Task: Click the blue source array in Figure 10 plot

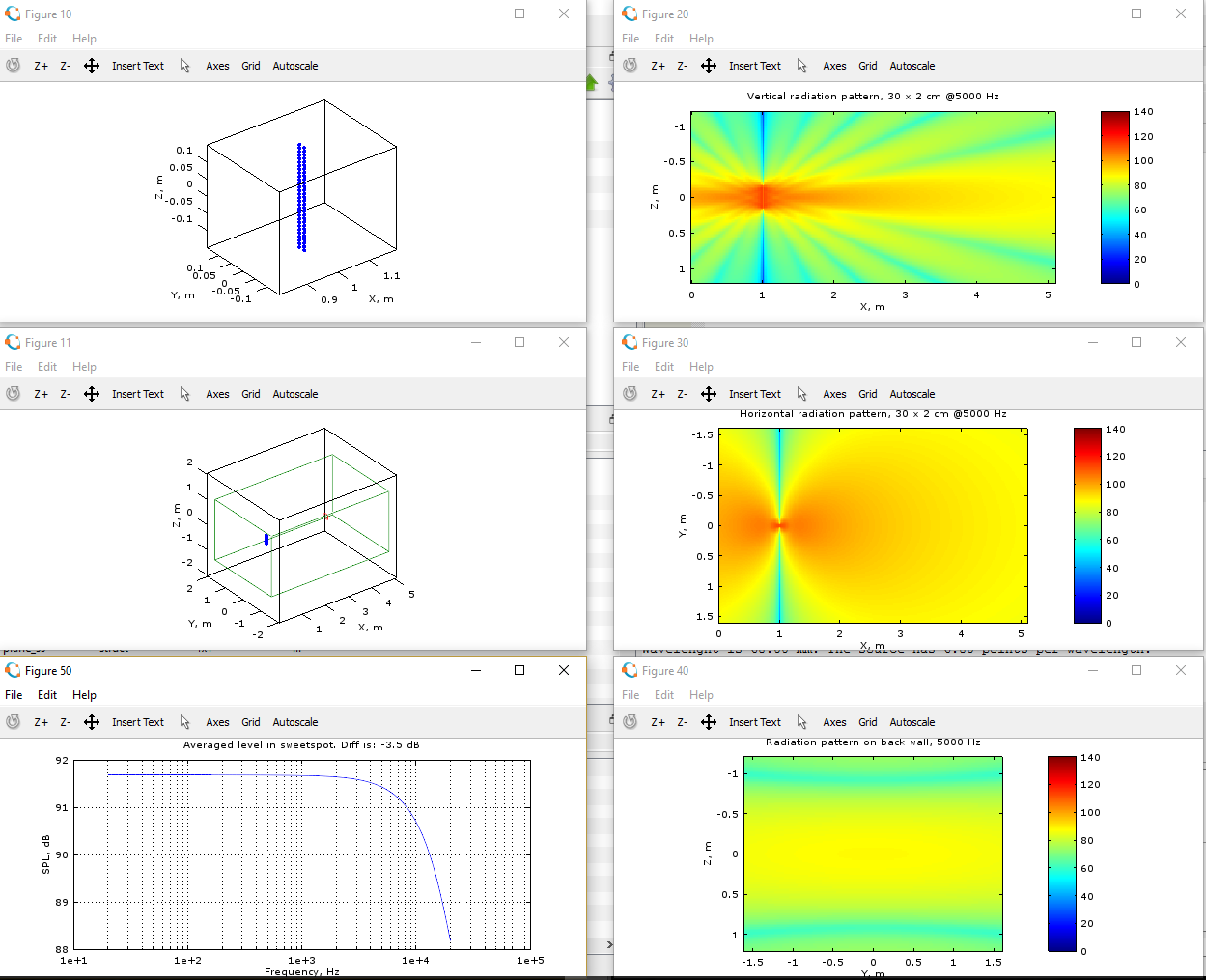Action: pos(302,197)
